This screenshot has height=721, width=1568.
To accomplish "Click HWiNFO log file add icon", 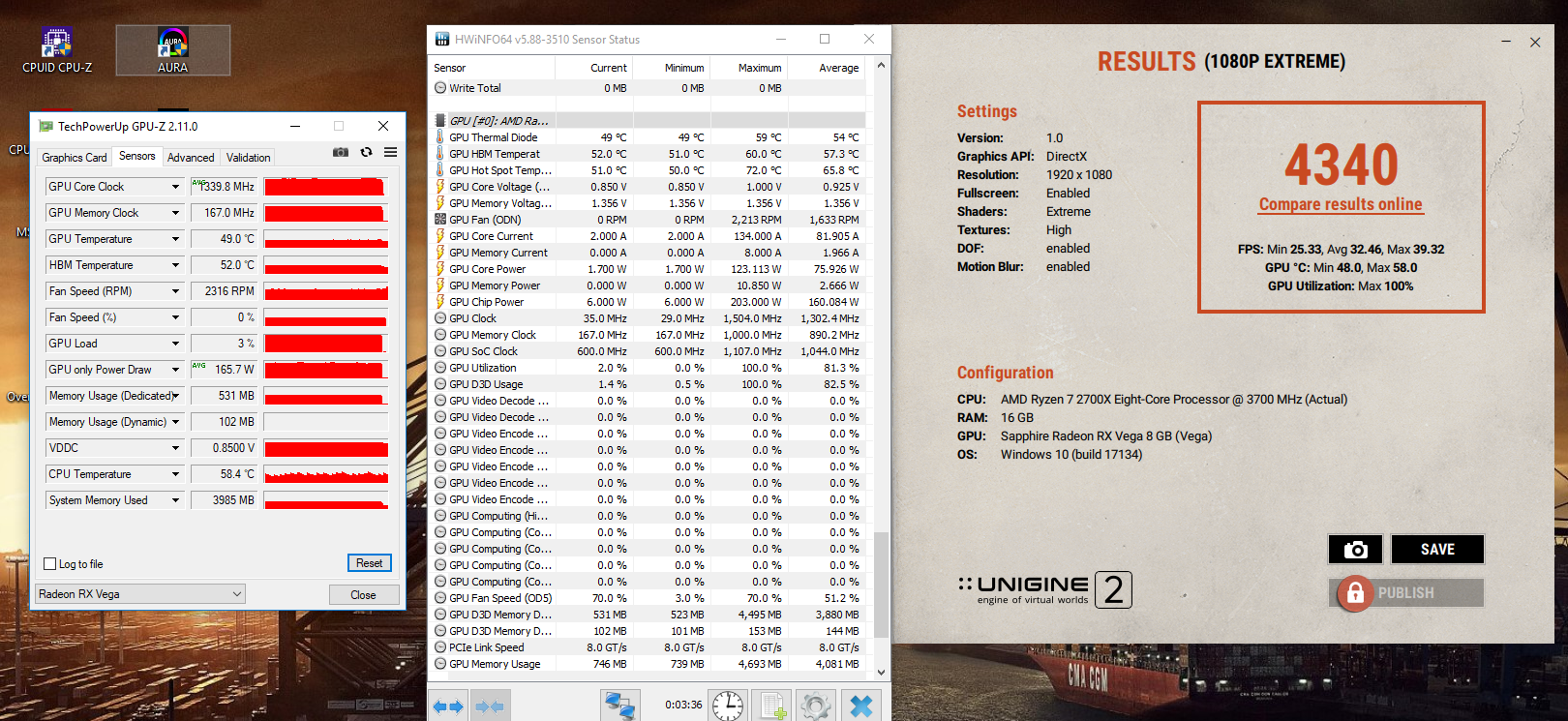I will coord(771,706).
